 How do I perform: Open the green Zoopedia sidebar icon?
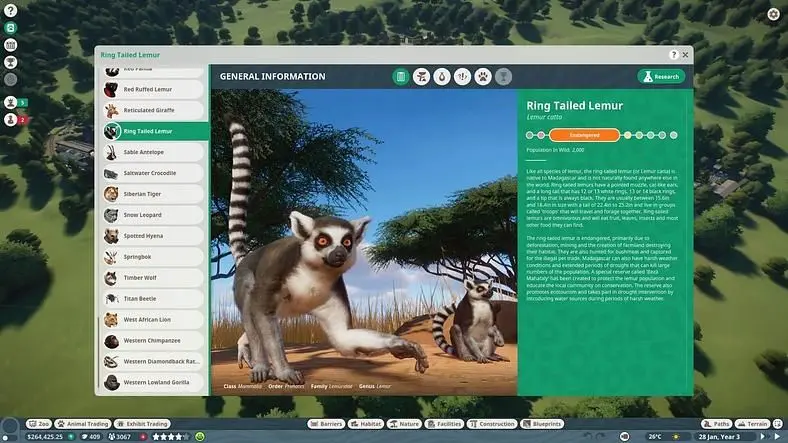coord(11,28)
